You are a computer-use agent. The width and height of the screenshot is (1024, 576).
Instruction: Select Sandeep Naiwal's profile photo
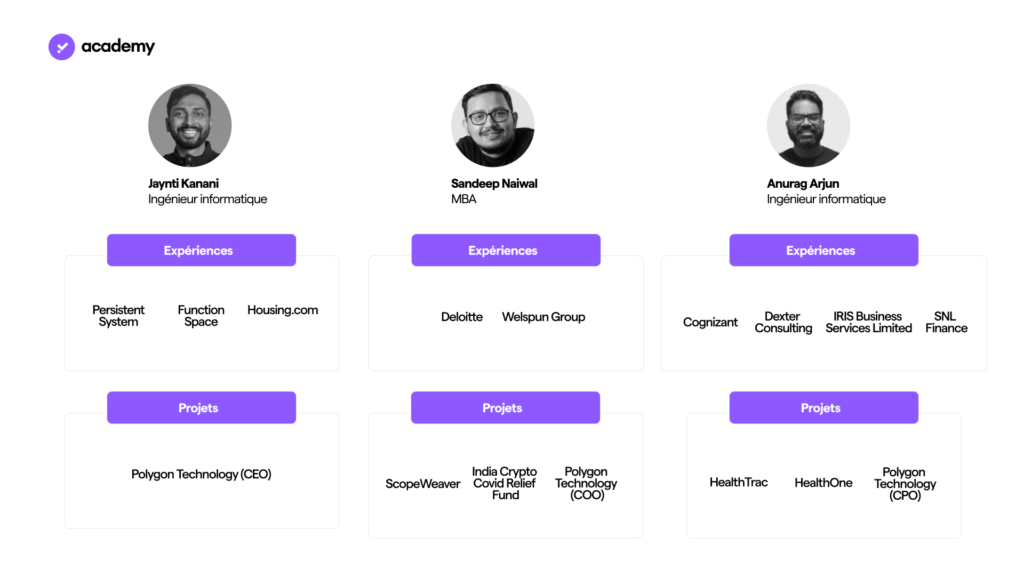tap(493, 125)
